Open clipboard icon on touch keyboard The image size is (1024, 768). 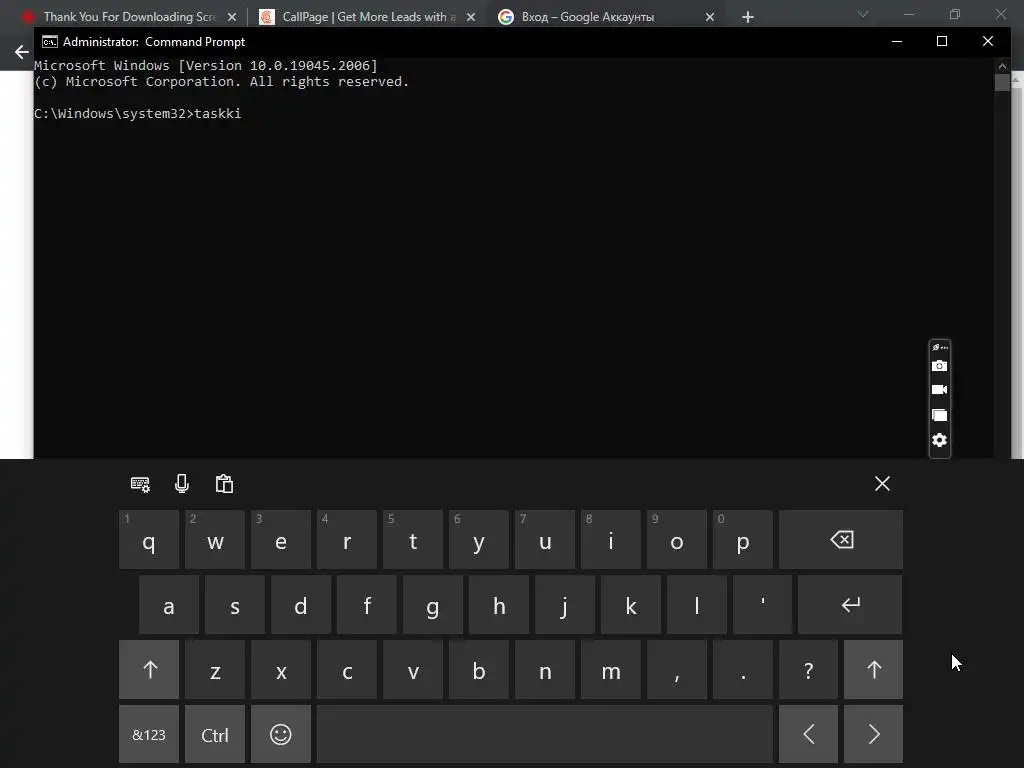coord(224,483)
